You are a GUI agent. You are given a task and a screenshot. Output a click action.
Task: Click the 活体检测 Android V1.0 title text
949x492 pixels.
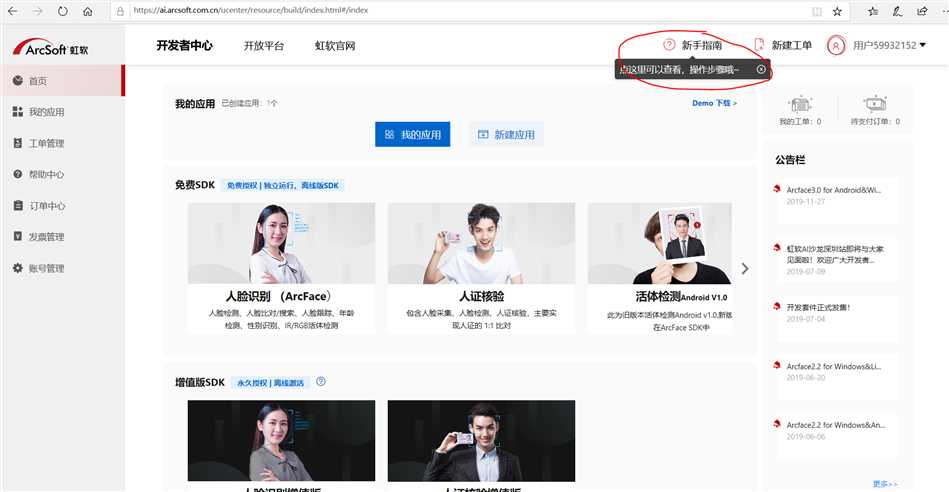click(681, 297)
